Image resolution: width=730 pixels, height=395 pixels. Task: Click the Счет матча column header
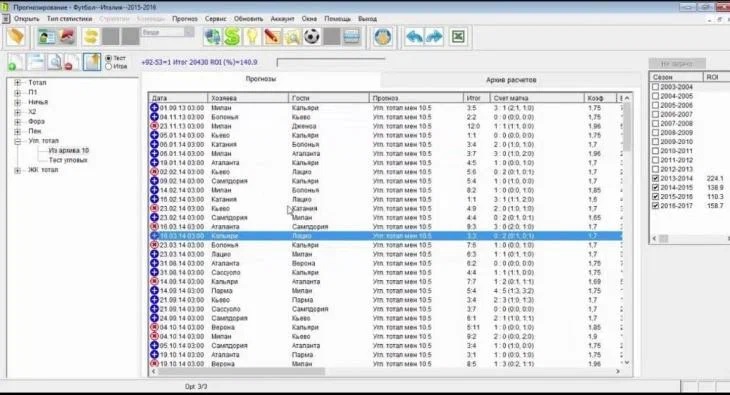tap(537, 98)
